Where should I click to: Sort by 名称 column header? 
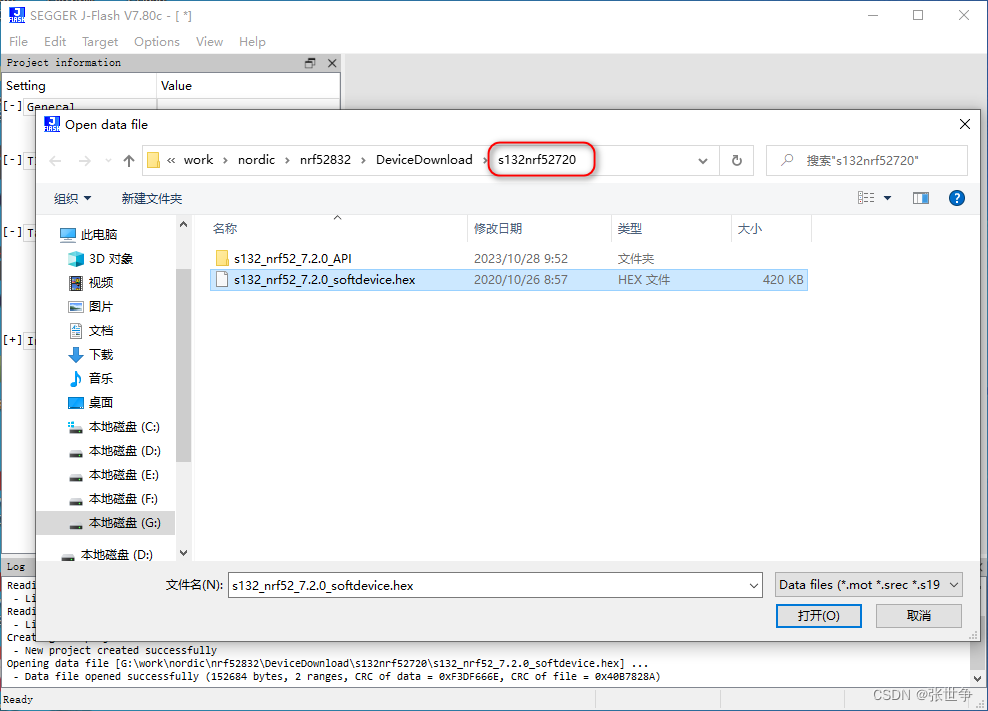coord(224,228)
